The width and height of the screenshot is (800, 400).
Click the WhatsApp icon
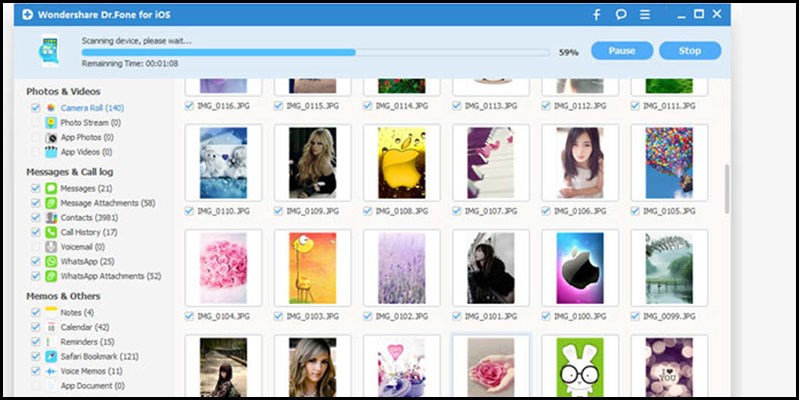point(51,261)
